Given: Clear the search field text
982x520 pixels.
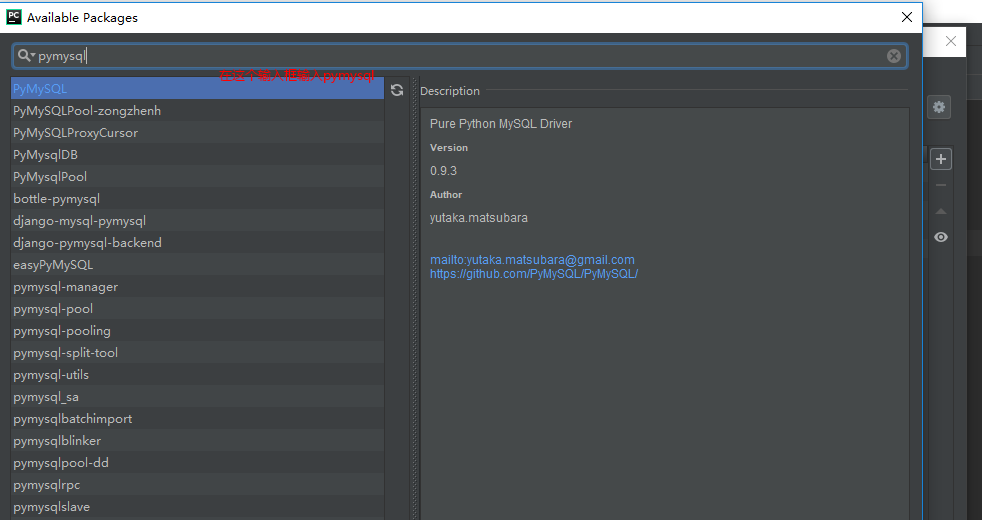Looking at the screenshot, I should click(894, 56).
